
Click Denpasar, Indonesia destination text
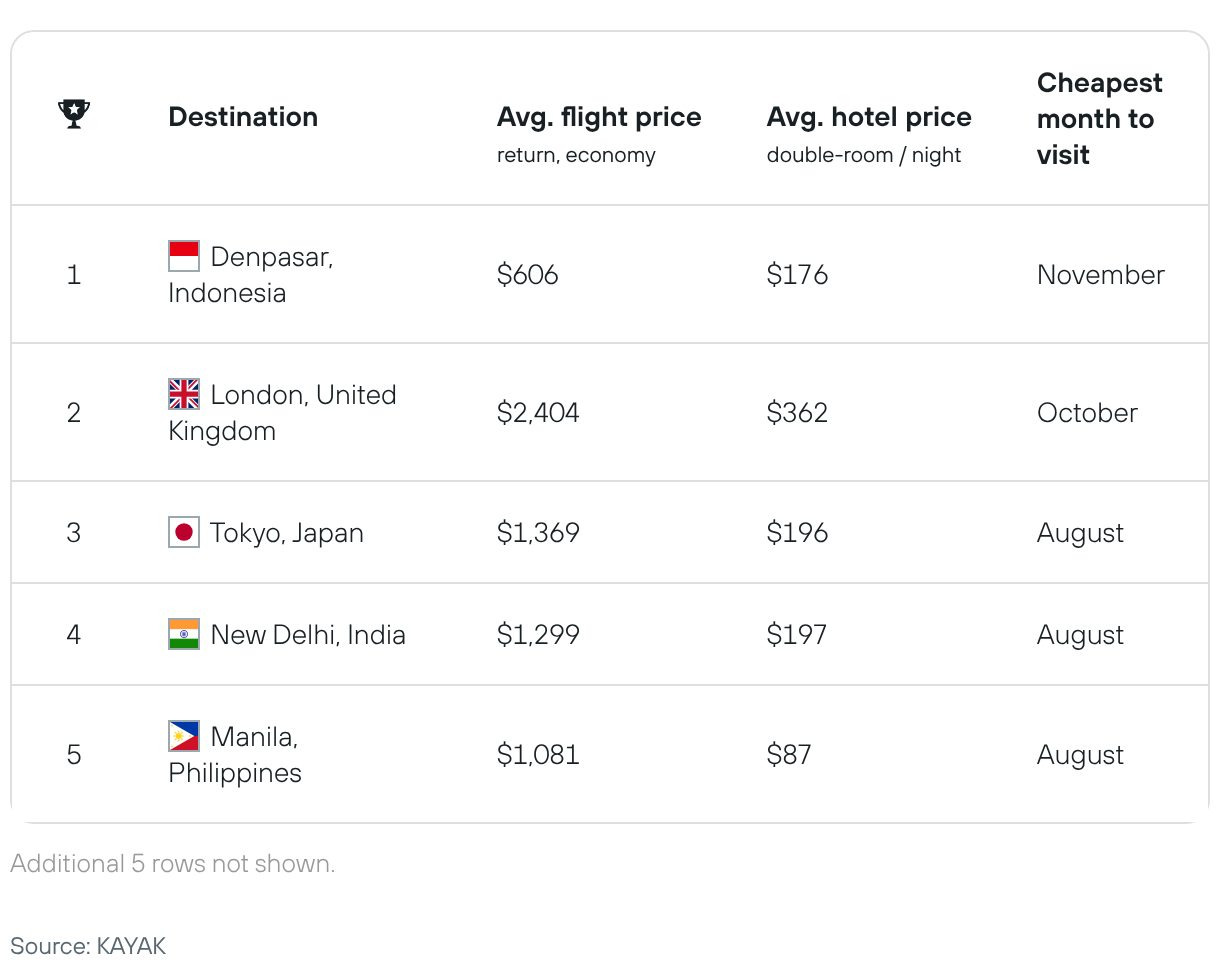pyautogui.click(x=251, y=275)
